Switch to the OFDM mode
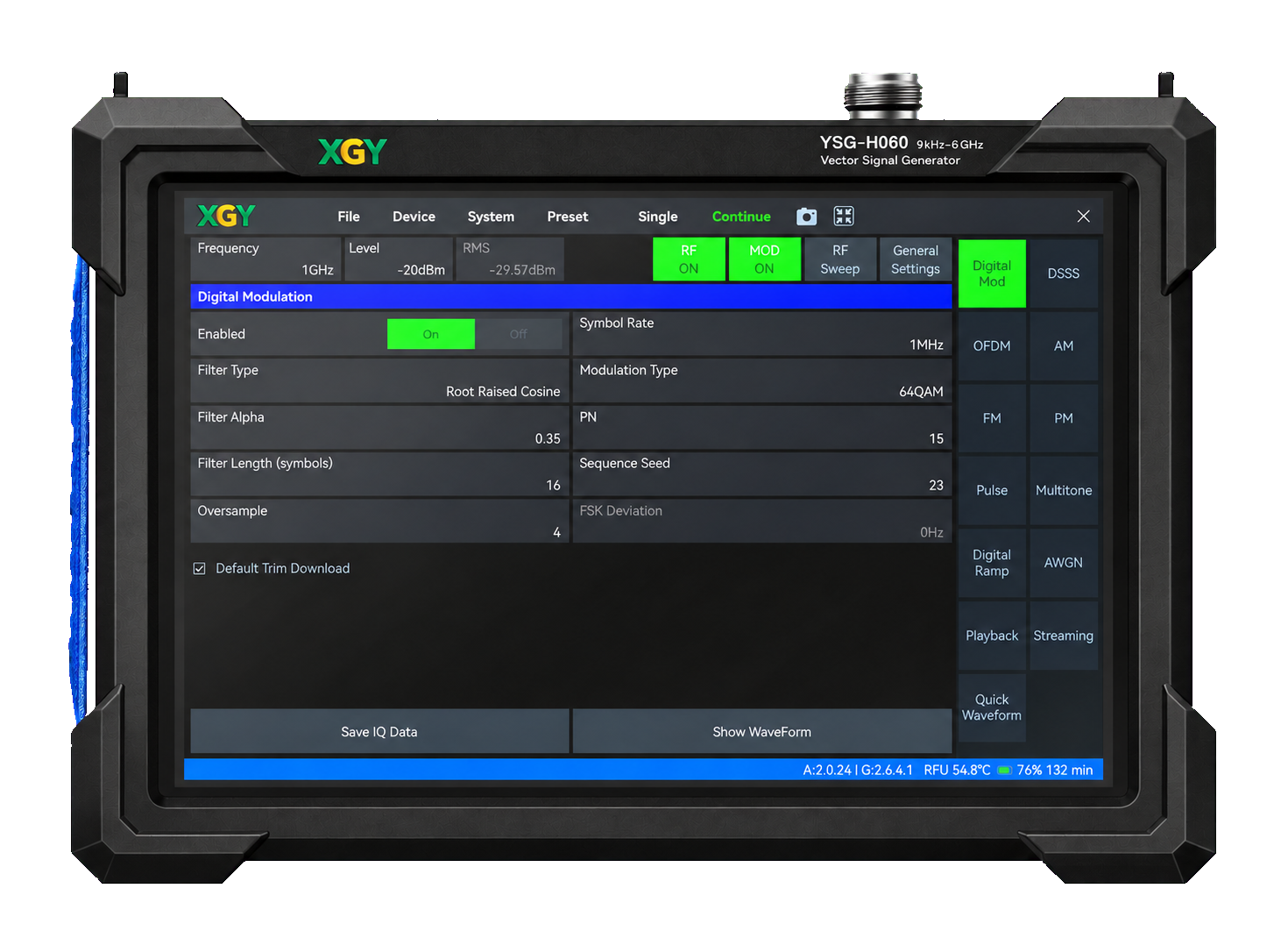1288x938 pixels. click(x=992, y=346)
